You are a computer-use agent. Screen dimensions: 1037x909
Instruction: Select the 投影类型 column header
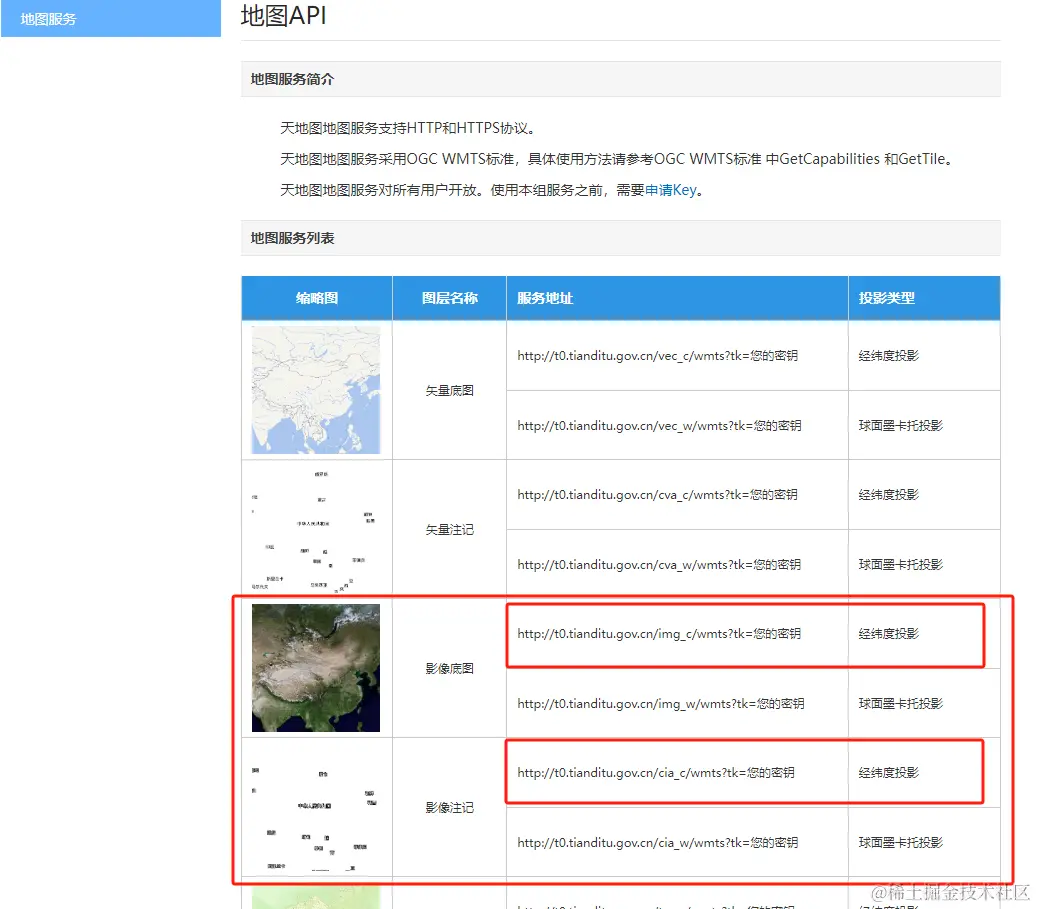[924, 298]
